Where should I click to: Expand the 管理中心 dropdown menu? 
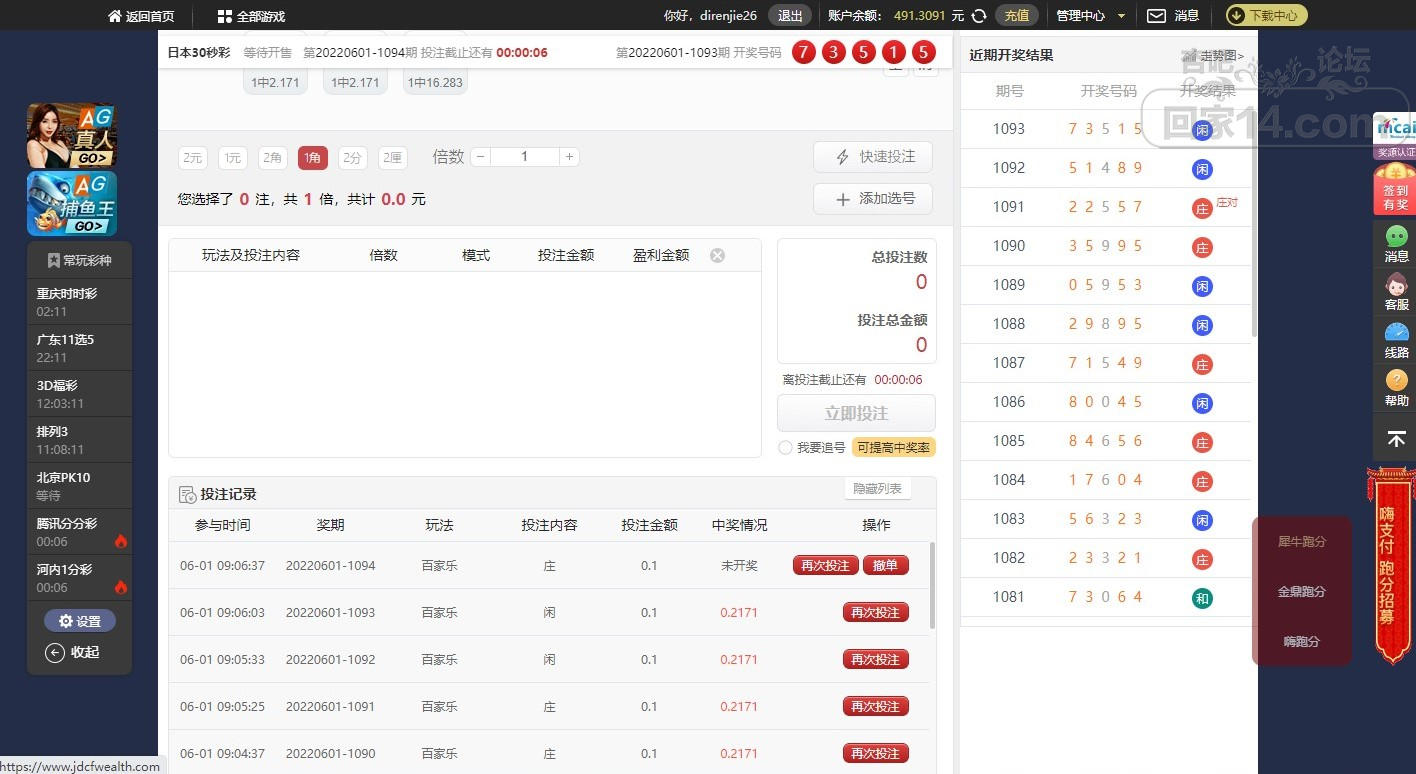tap(1091, 16)
